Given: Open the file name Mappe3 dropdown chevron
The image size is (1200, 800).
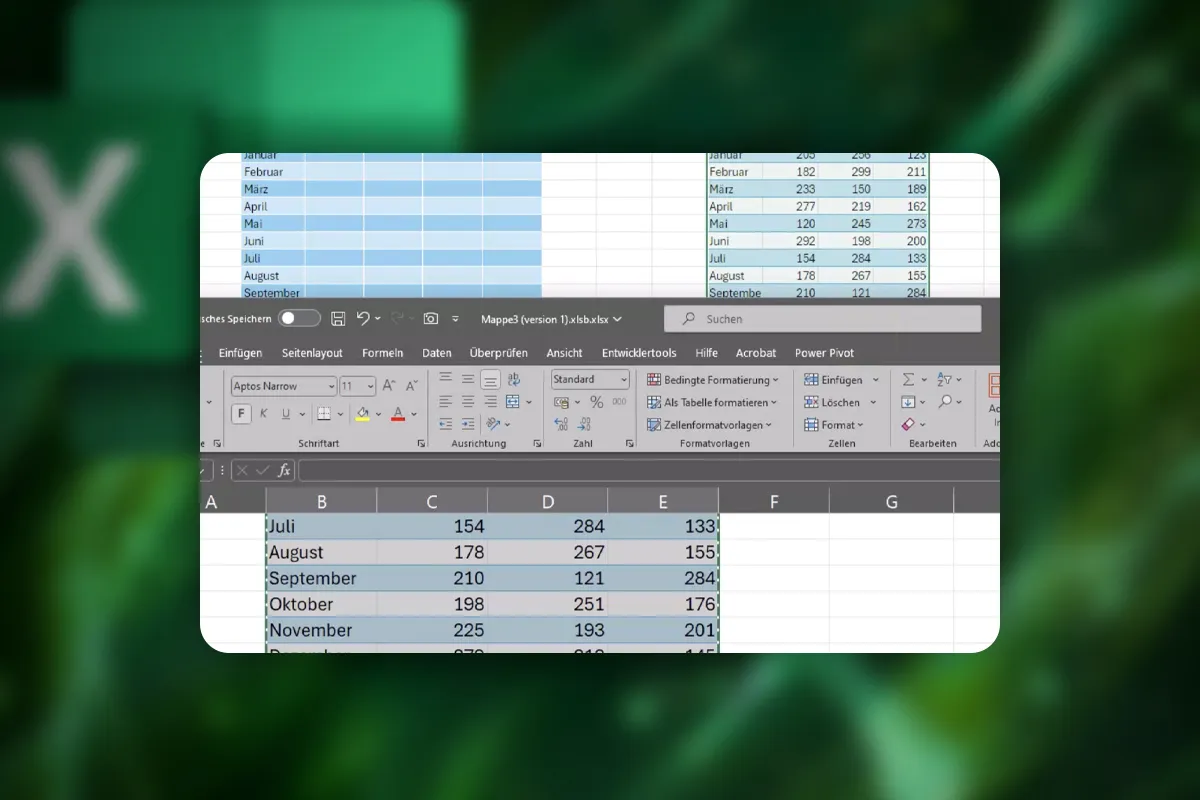Looking at the screenshot, I should tap(617, 319).
